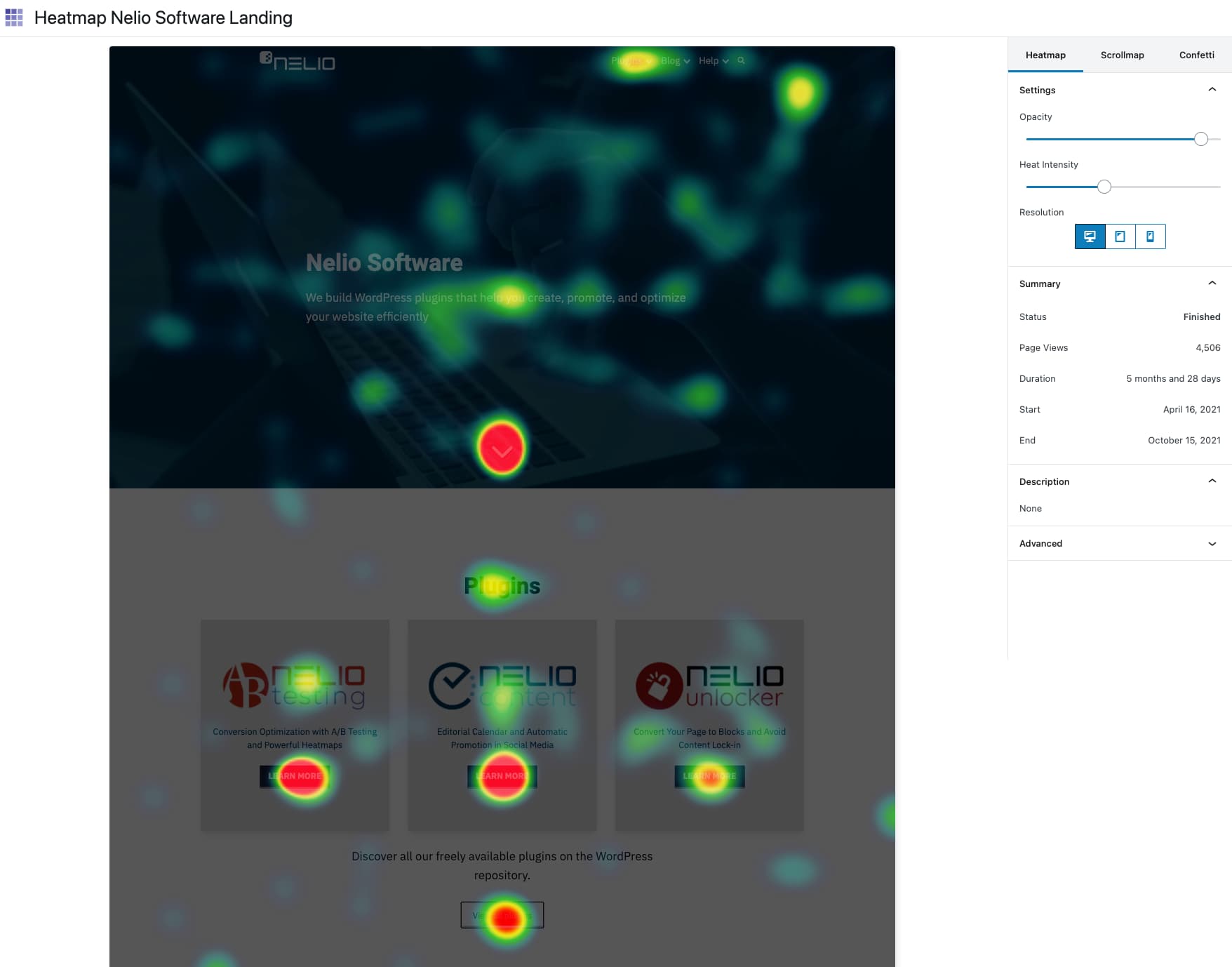Viewport: 1232px width, 967px height.
Task: Click the End date October 15, 2021
Action: [x=1184, y=441]
